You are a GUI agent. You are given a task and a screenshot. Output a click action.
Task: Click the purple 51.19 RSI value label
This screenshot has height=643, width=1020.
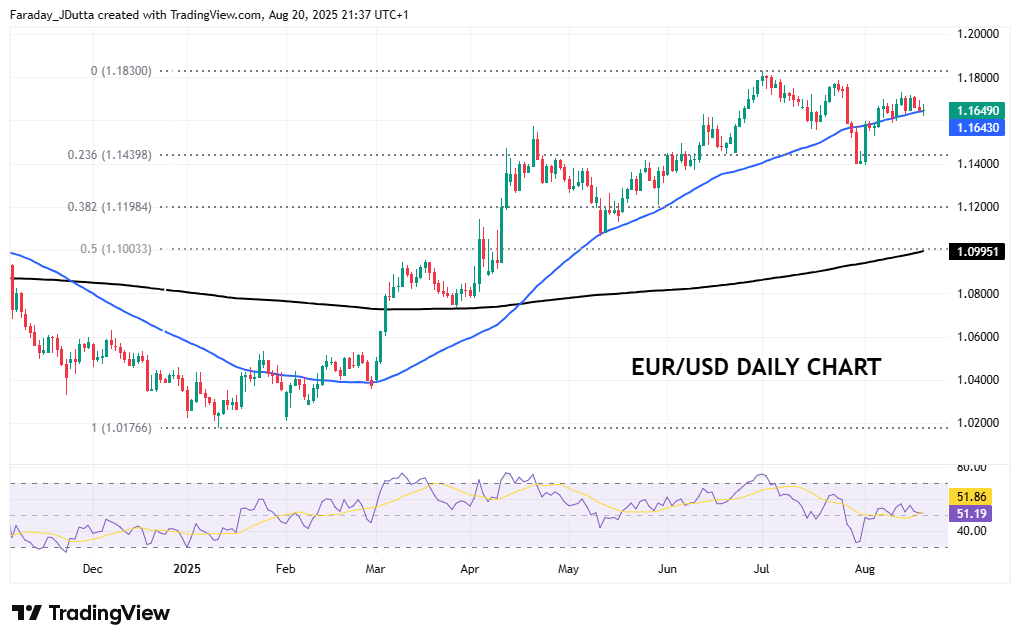[973, 513]
